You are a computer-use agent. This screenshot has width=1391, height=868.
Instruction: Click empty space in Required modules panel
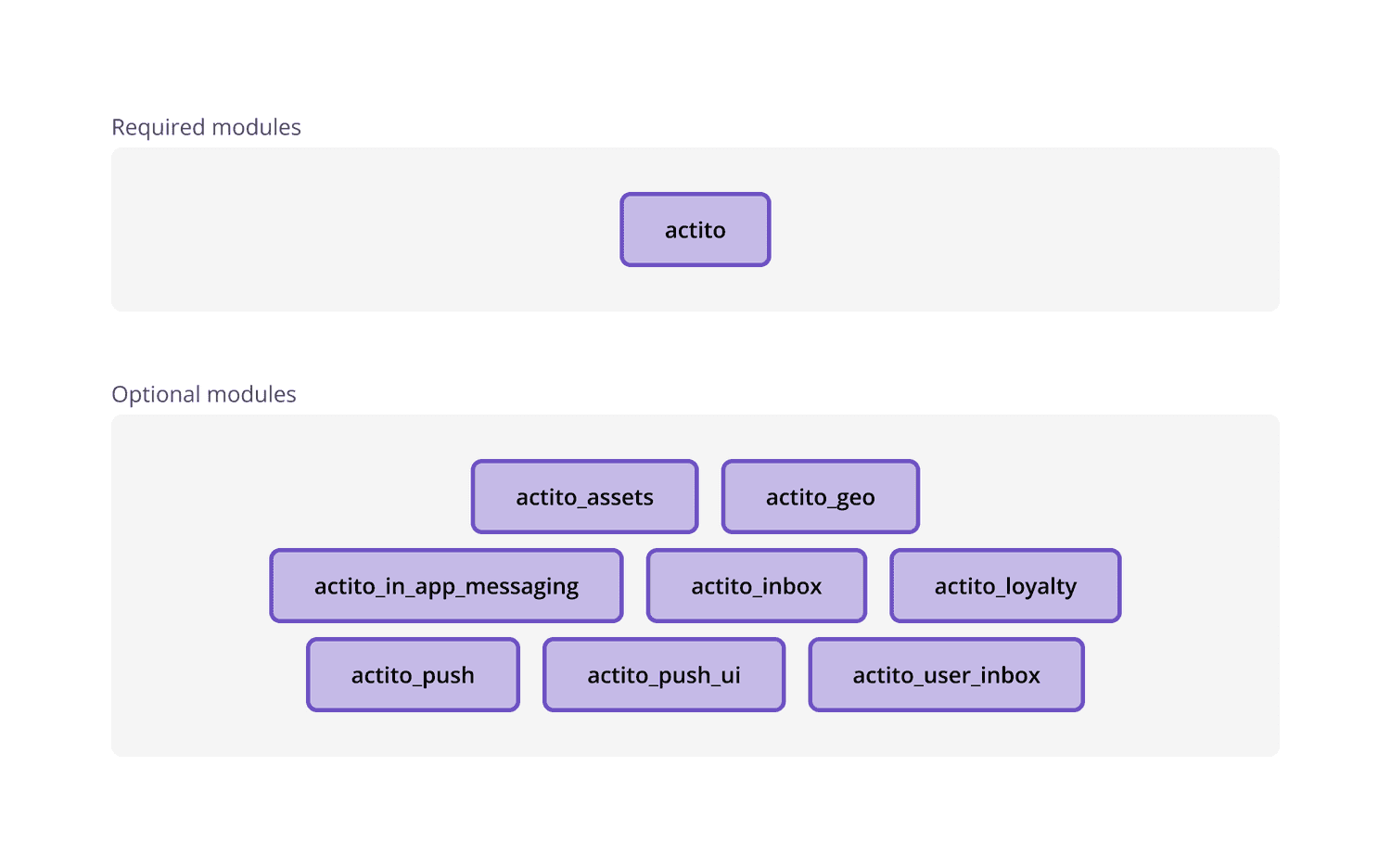pyautogui.click(x=325, y=230)
